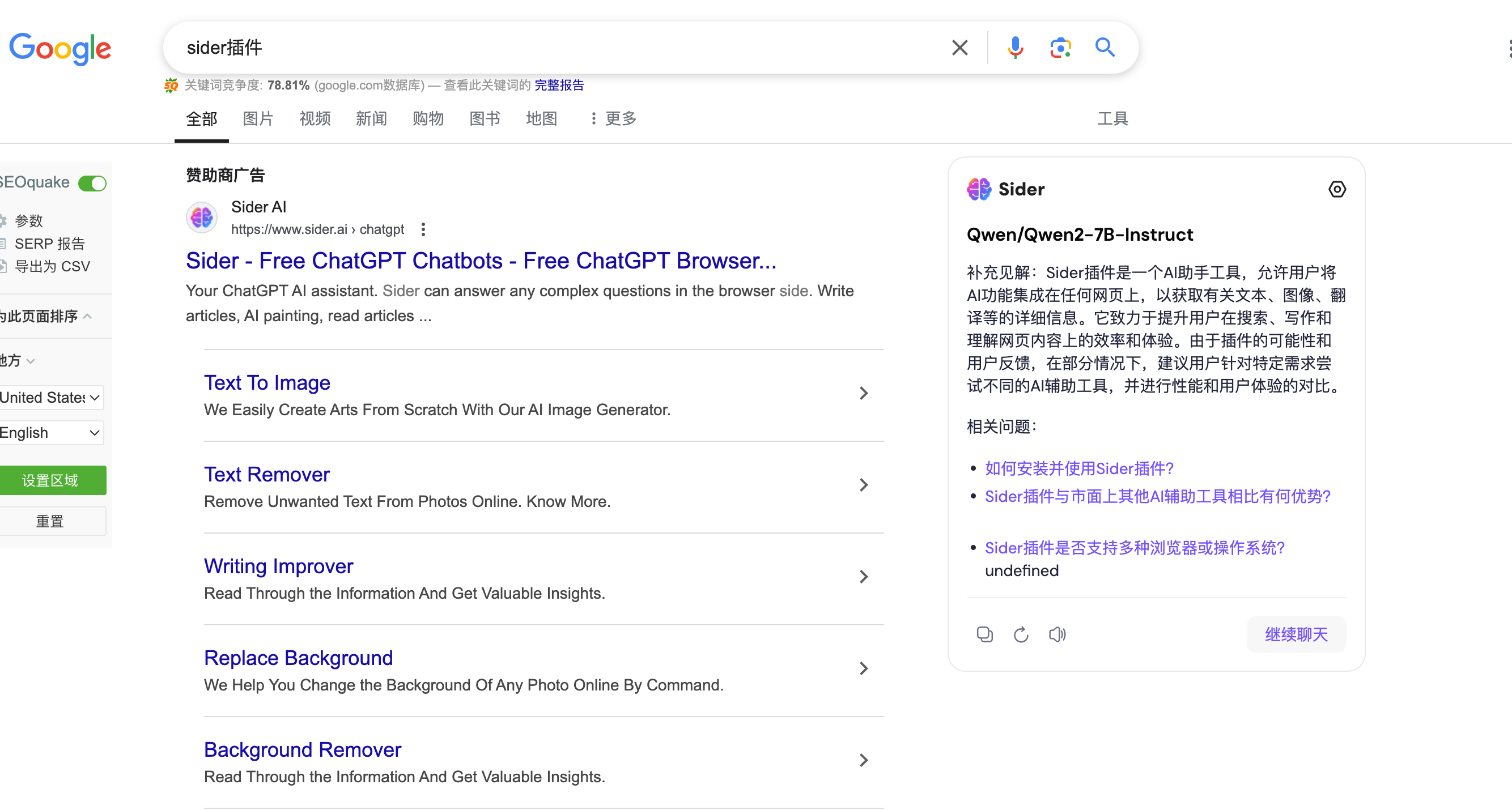Open the 参数 parameters entry

pos(29,221)
